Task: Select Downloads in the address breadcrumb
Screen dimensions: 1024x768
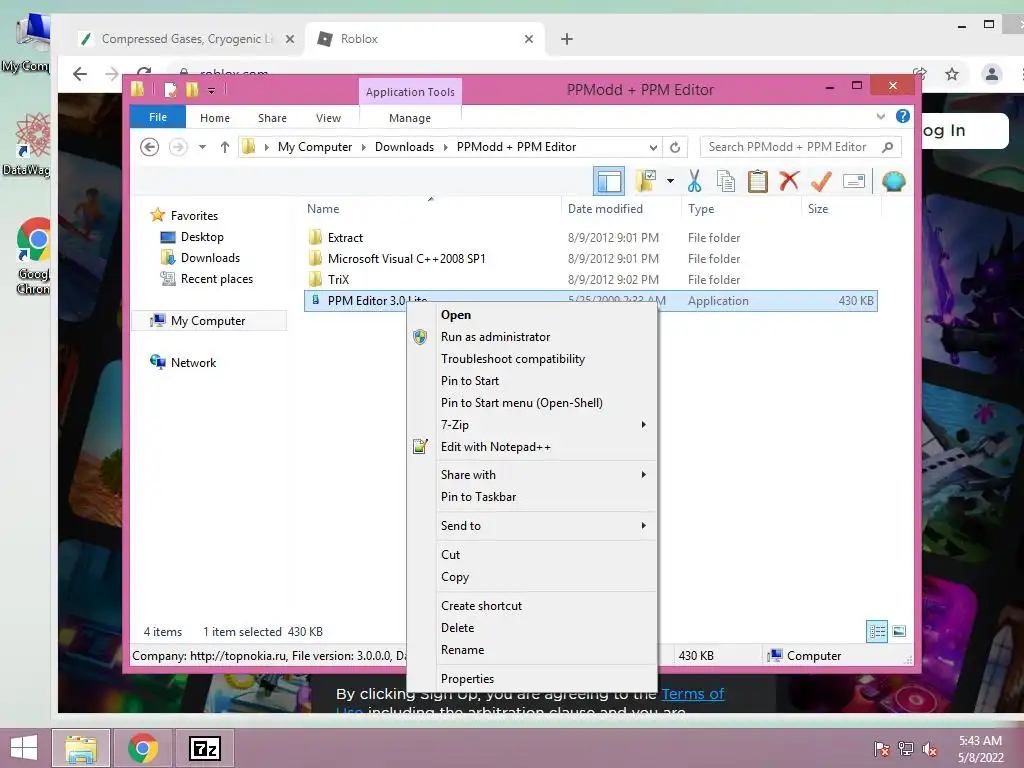Action: click(x=404, y=147)
